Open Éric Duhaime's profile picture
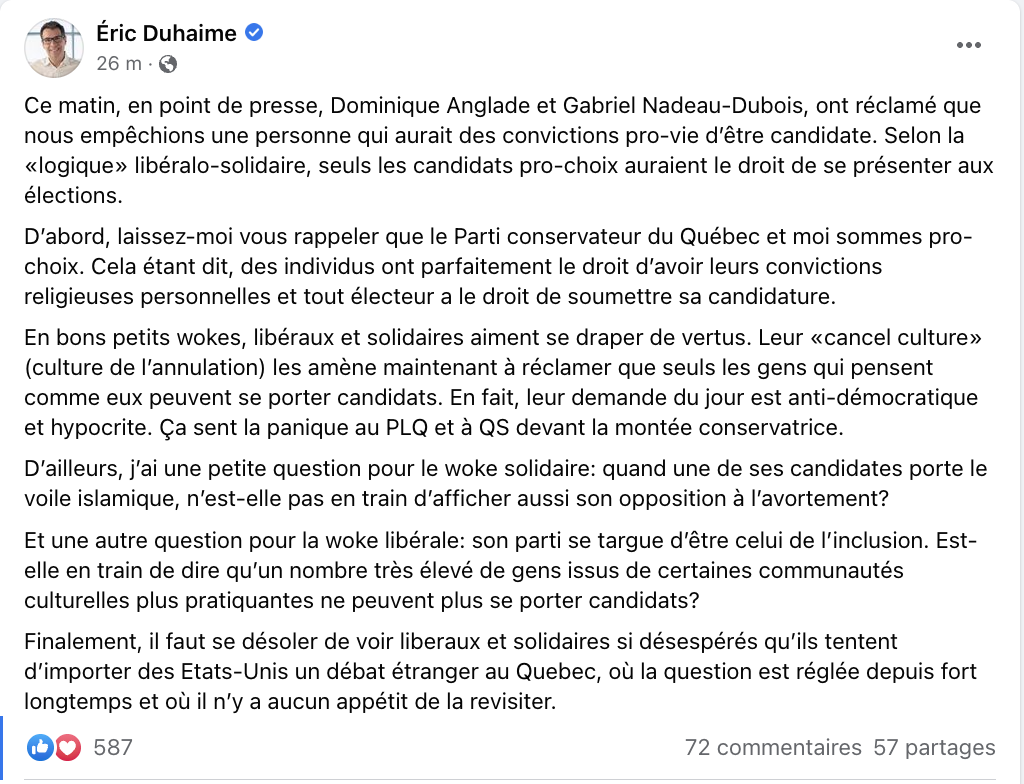The width and height of the screenshot is (1024, 784). pos(54,48)
